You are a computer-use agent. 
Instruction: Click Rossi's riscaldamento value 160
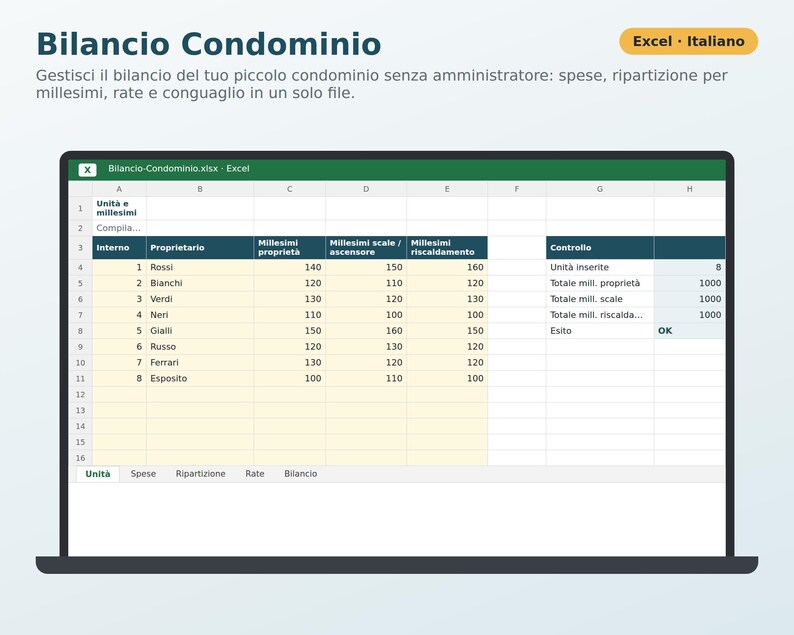tap(447, 267)
